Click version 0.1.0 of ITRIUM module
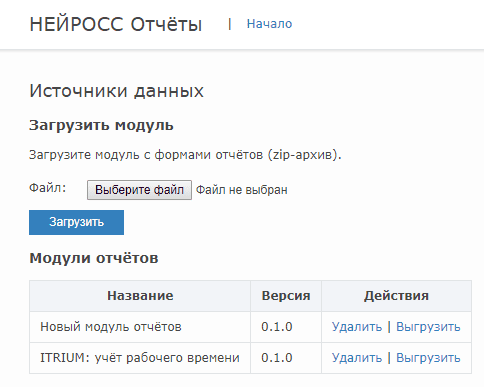This screenshot has height=387, width=484. coord(277,358)
